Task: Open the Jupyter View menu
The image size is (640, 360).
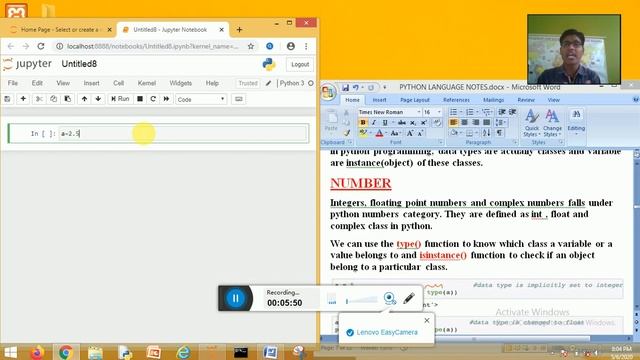Action: pos(63,83)
